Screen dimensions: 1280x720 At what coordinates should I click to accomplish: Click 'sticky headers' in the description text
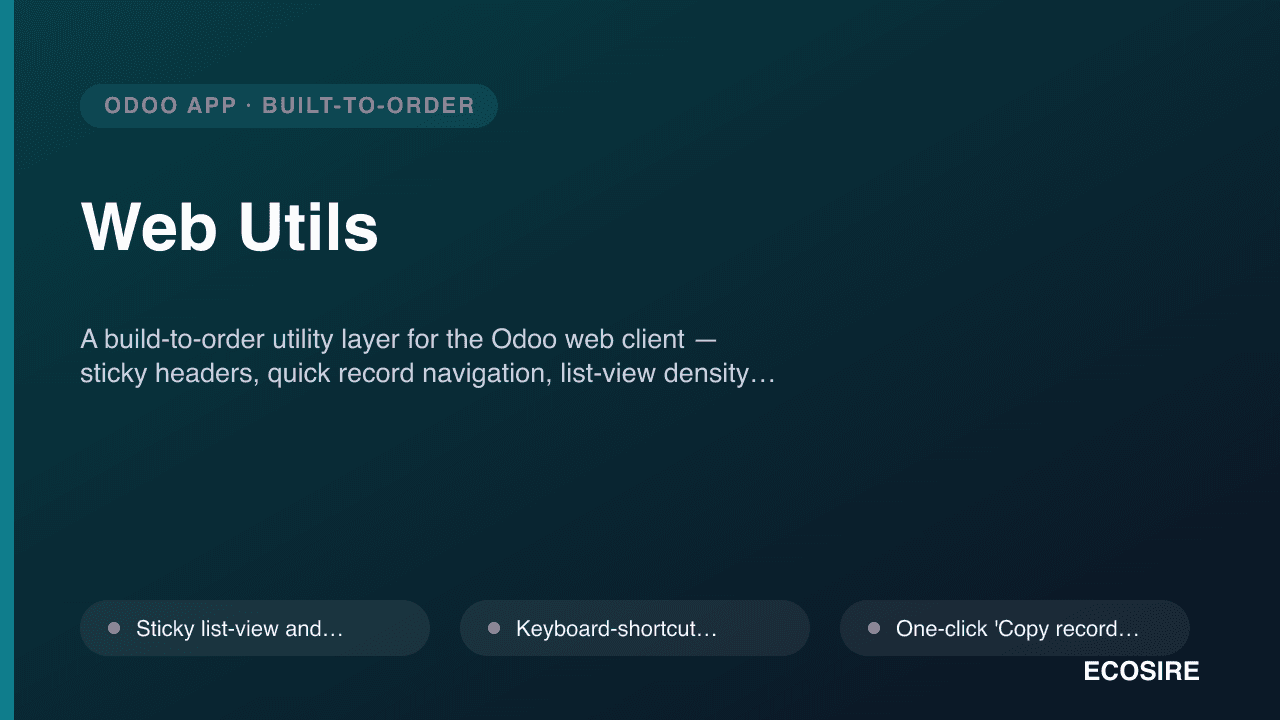(170, 374)
